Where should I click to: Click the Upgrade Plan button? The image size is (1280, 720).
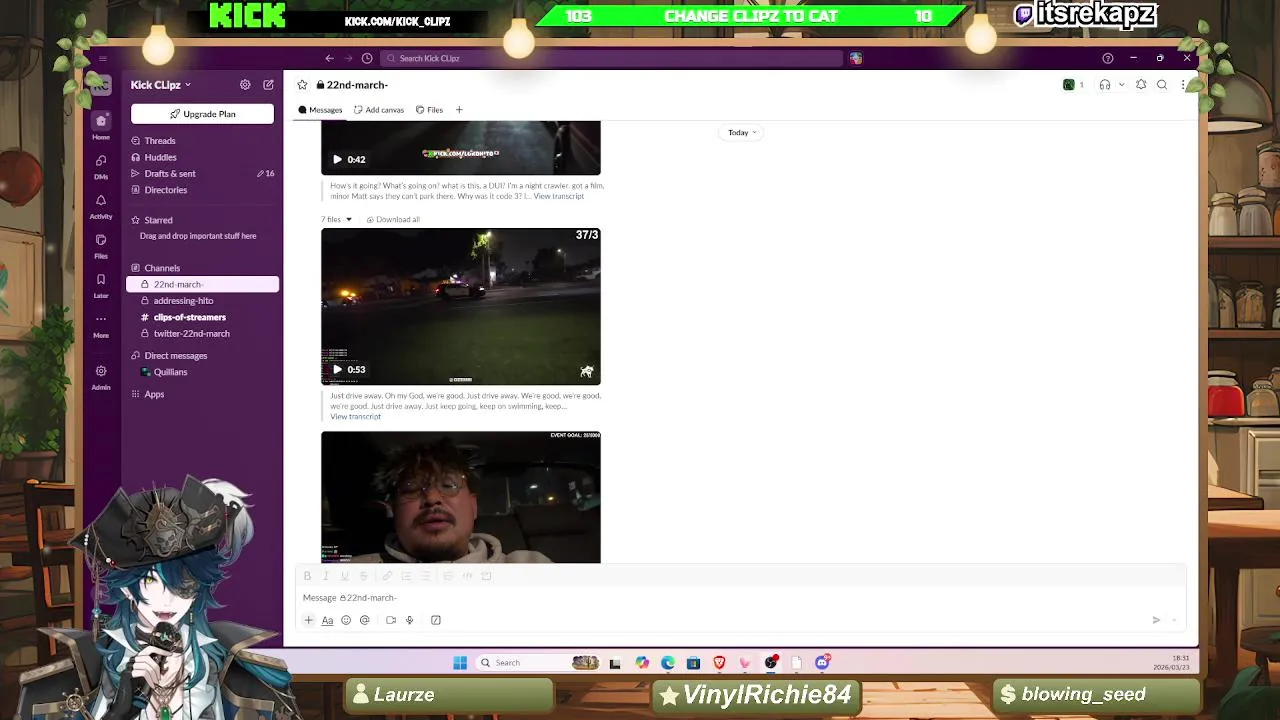[x=202, y=114]
